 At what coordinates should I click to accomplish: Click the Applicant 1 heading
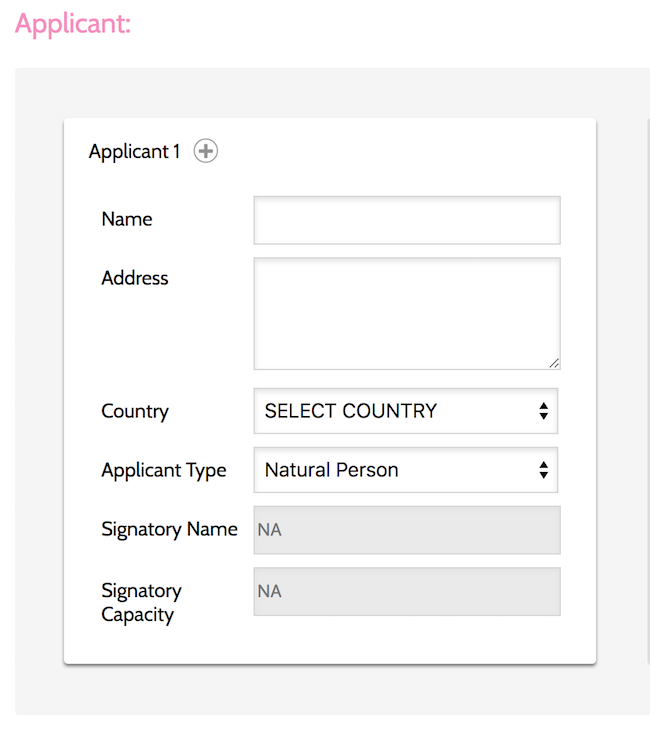[x=134, y=152]
